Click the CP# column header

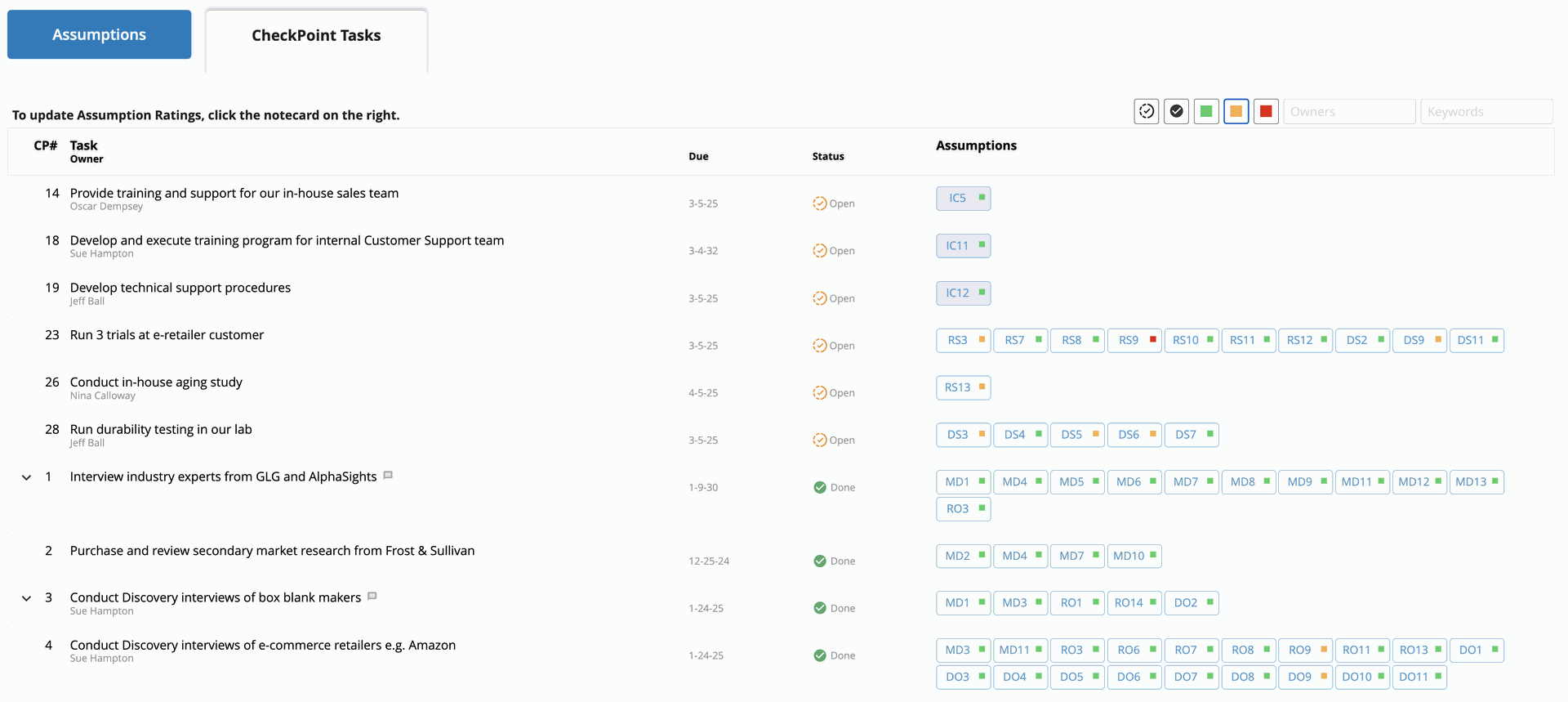(45, 146)
